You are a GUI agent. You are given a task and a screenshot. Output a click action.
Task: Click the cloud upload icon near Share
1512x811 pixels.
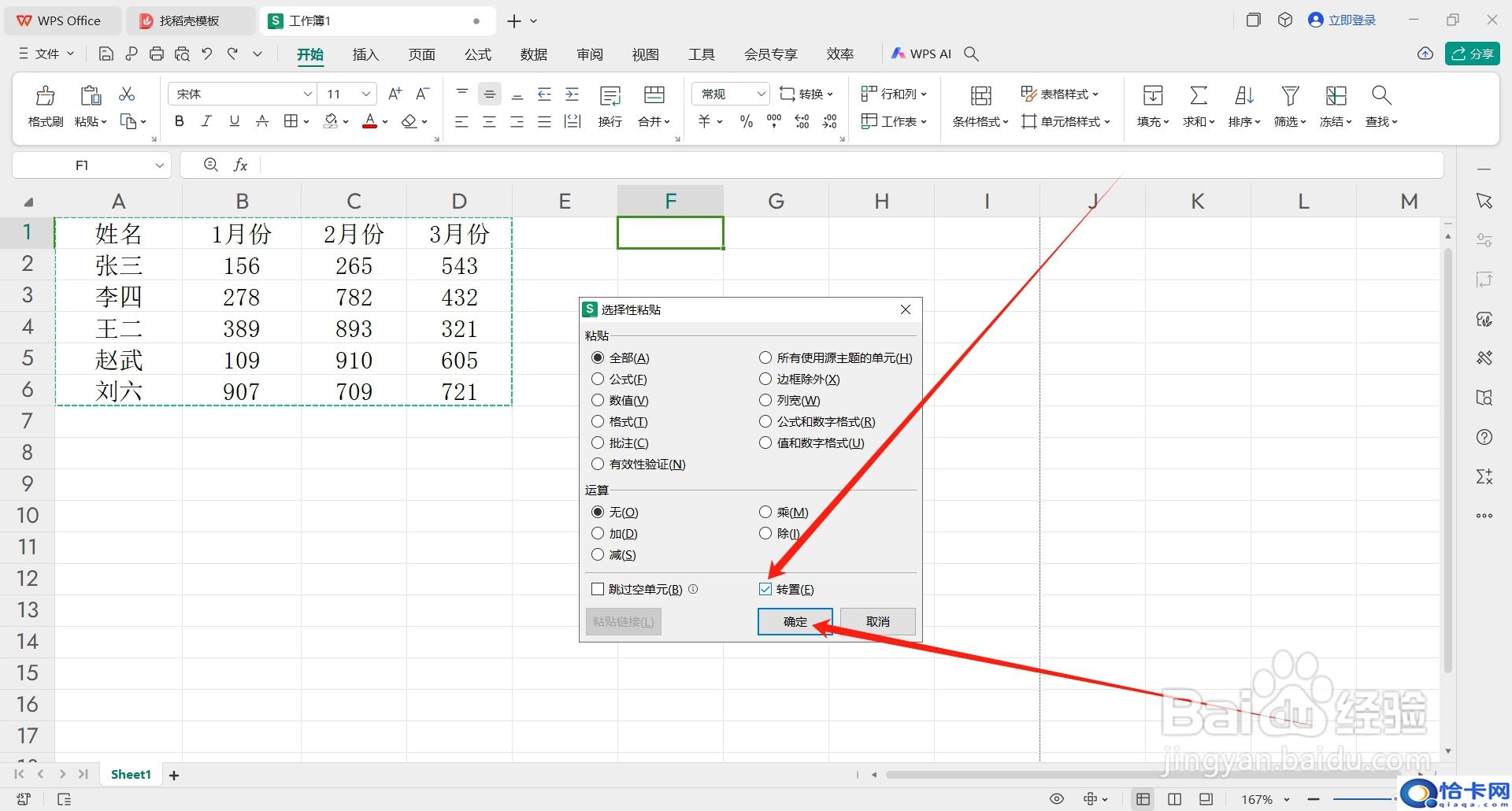coord(1425,54)
